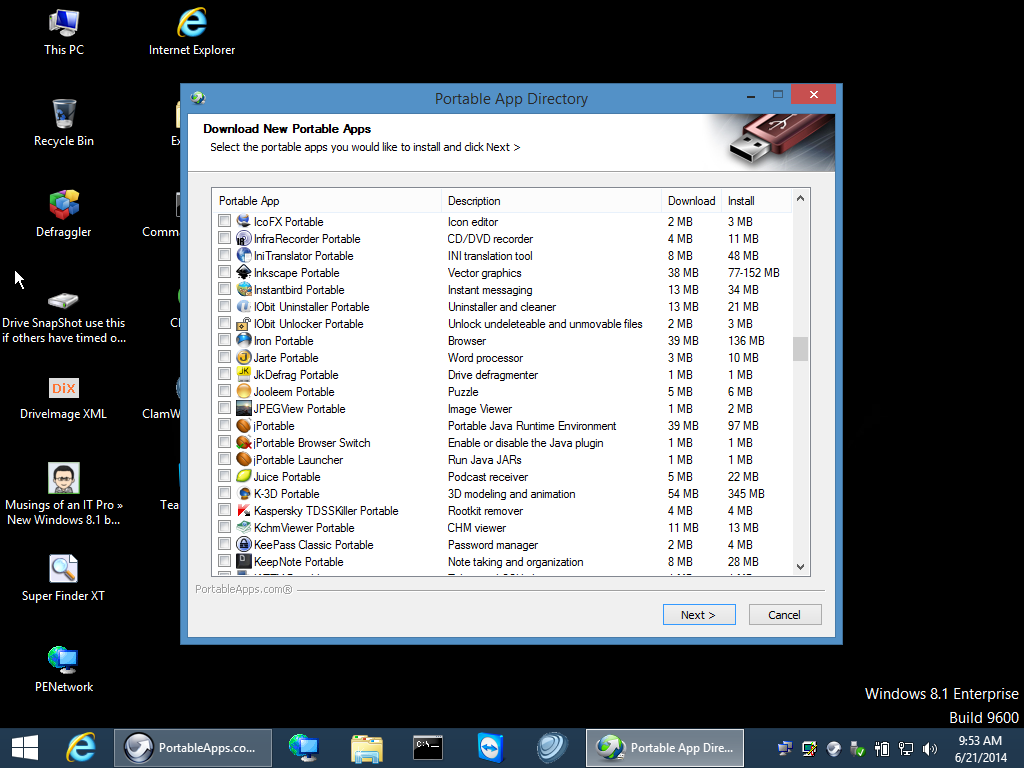Sort by the Description column header
This screenshot has height=768, width=1024.
click(x=551, y=200)
